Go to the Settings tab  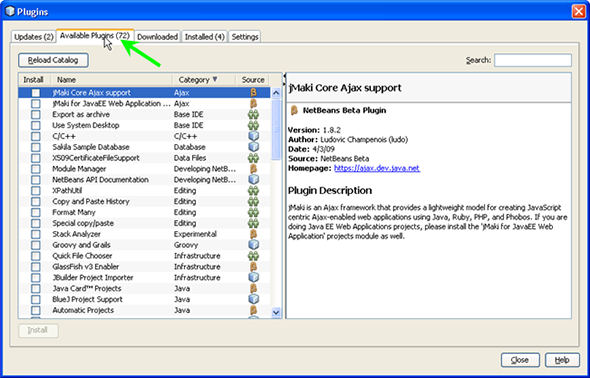coord(245,37)
